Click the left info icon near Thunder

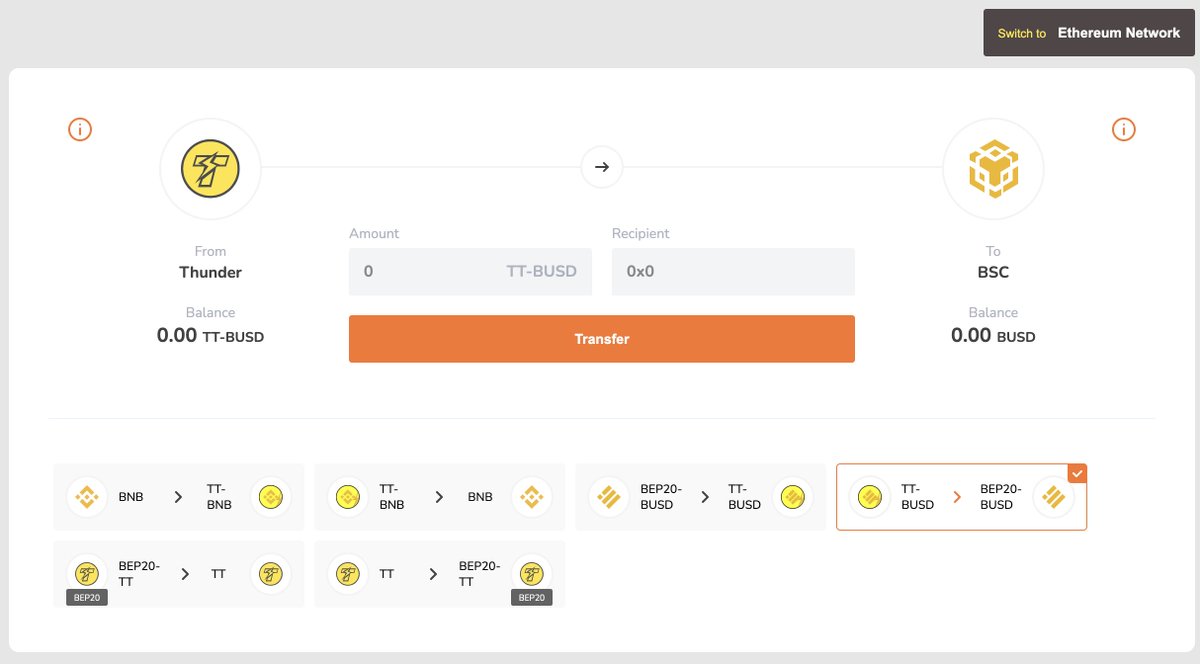point(80,129)
